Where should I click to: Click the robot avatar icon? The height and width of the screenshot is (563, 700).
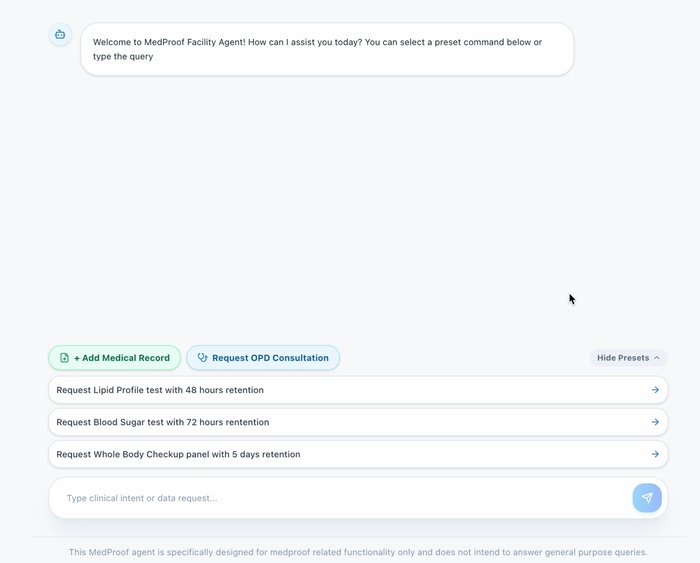(x=60, y=34)
